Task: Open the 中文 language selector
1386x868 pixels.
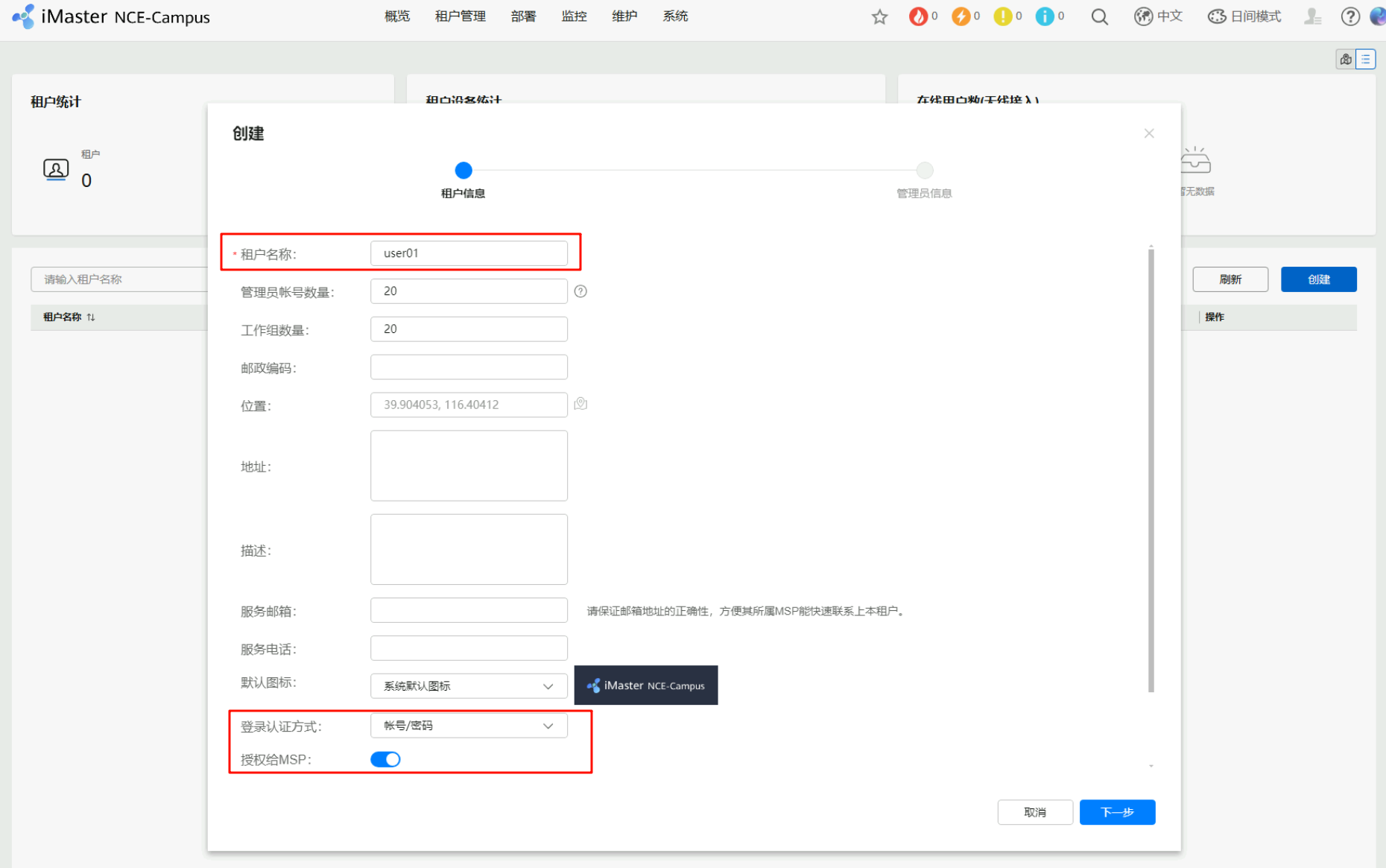Action: click(1158, 16)
